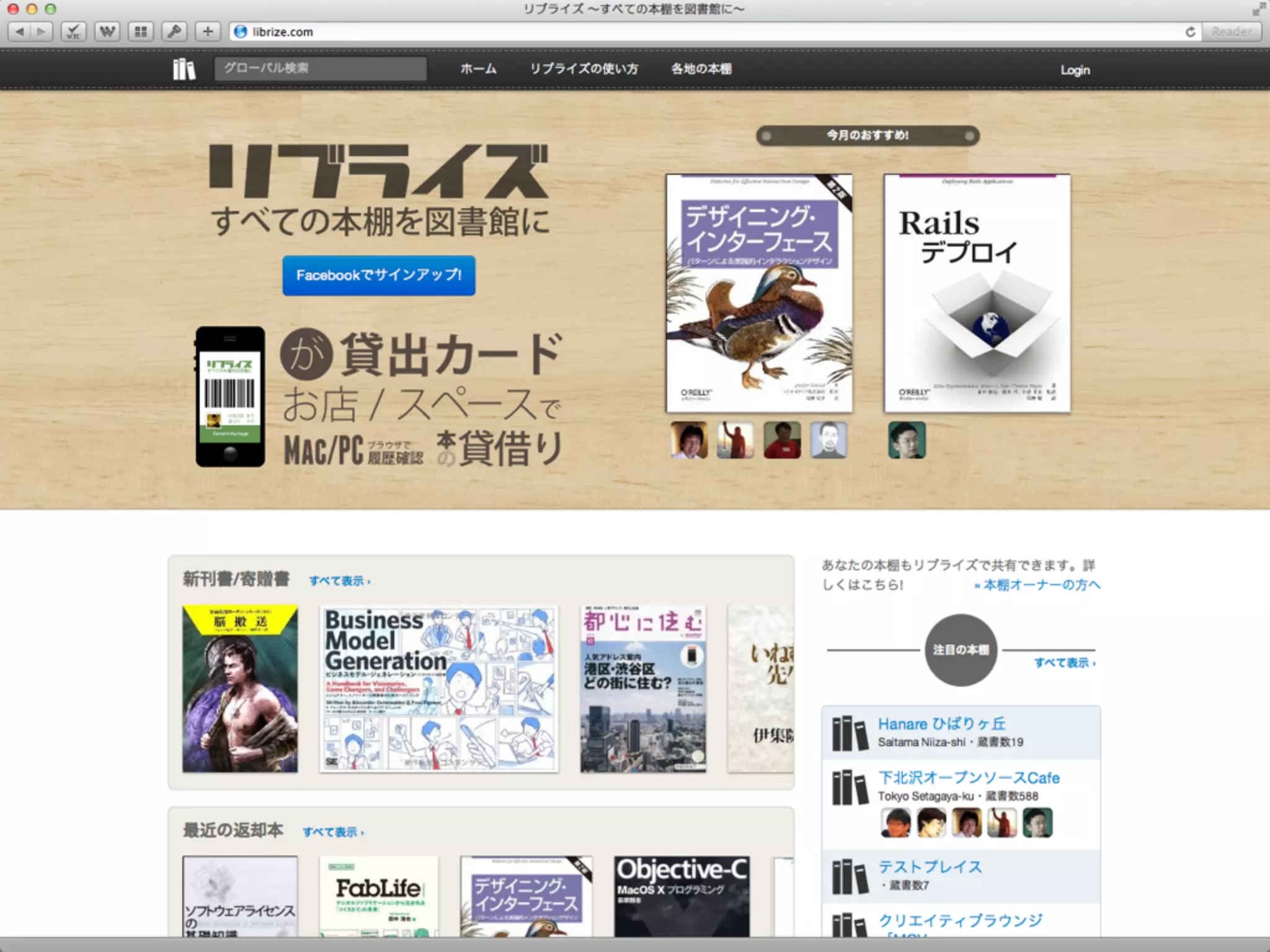The height and width of the screenshot is (952, 1270).
Task: Click the checkmark bookmarklet toolbar icon
Action: coord(73,32)
